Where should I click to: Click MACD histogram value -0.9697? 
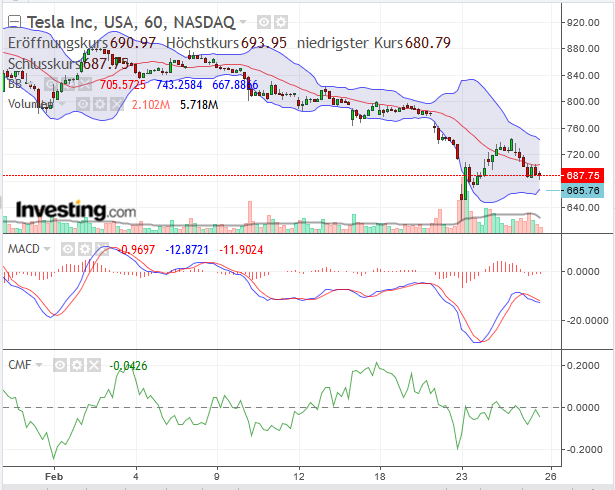pyautogui.click(x=137, y=250)
